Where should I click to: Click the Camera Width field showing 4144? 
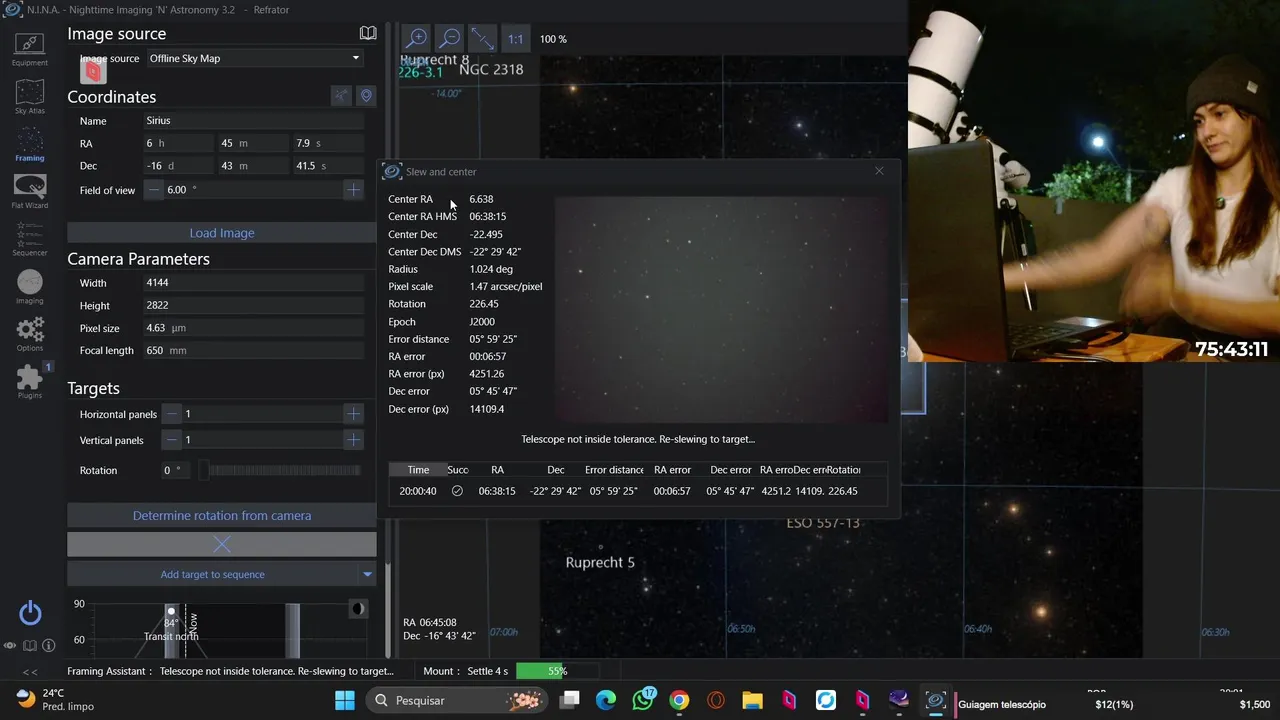254,282
